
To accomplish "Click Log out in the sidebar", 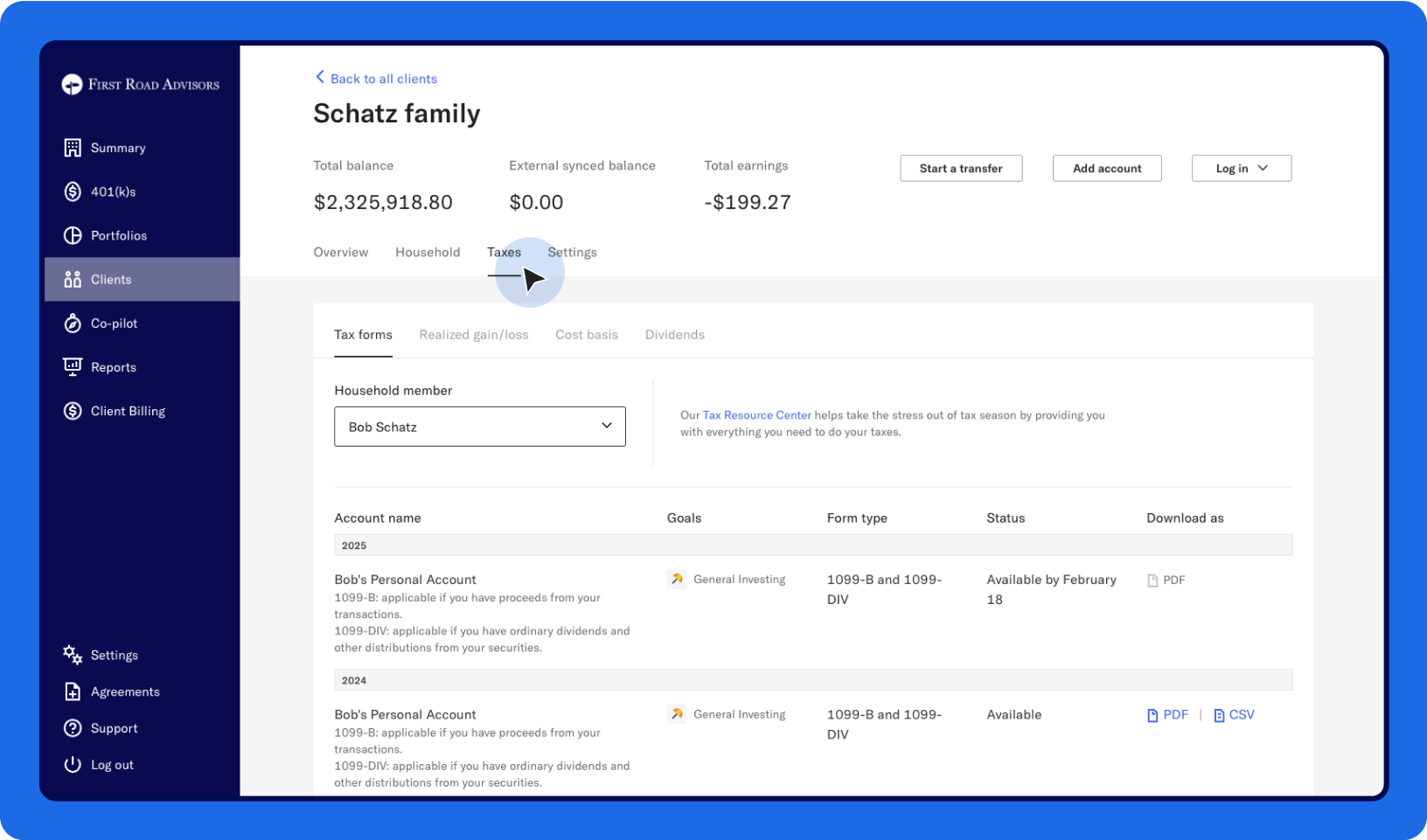I will [x=112, y=765].
